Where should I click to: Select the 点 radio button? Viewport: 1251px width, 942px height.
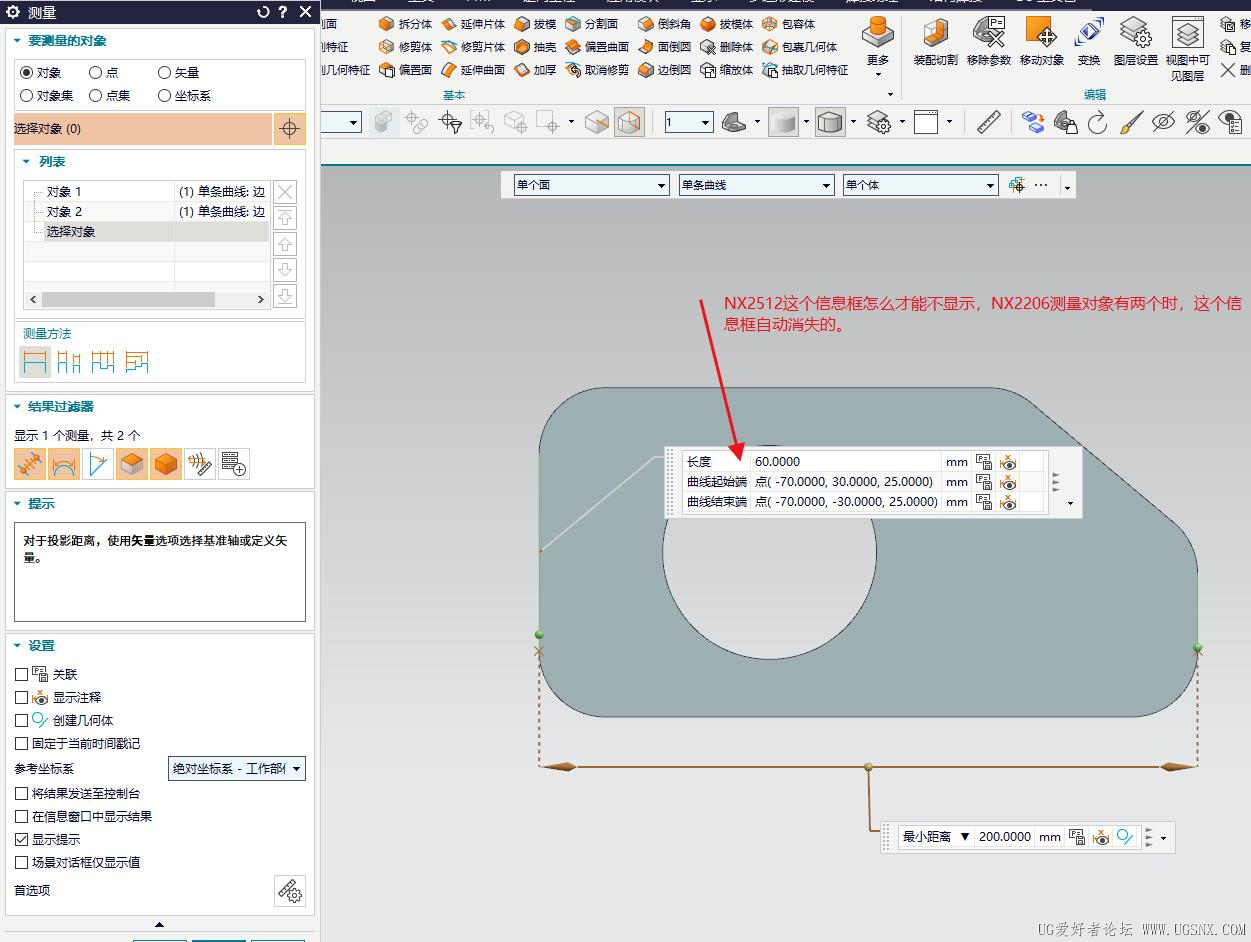click(96, 73)
